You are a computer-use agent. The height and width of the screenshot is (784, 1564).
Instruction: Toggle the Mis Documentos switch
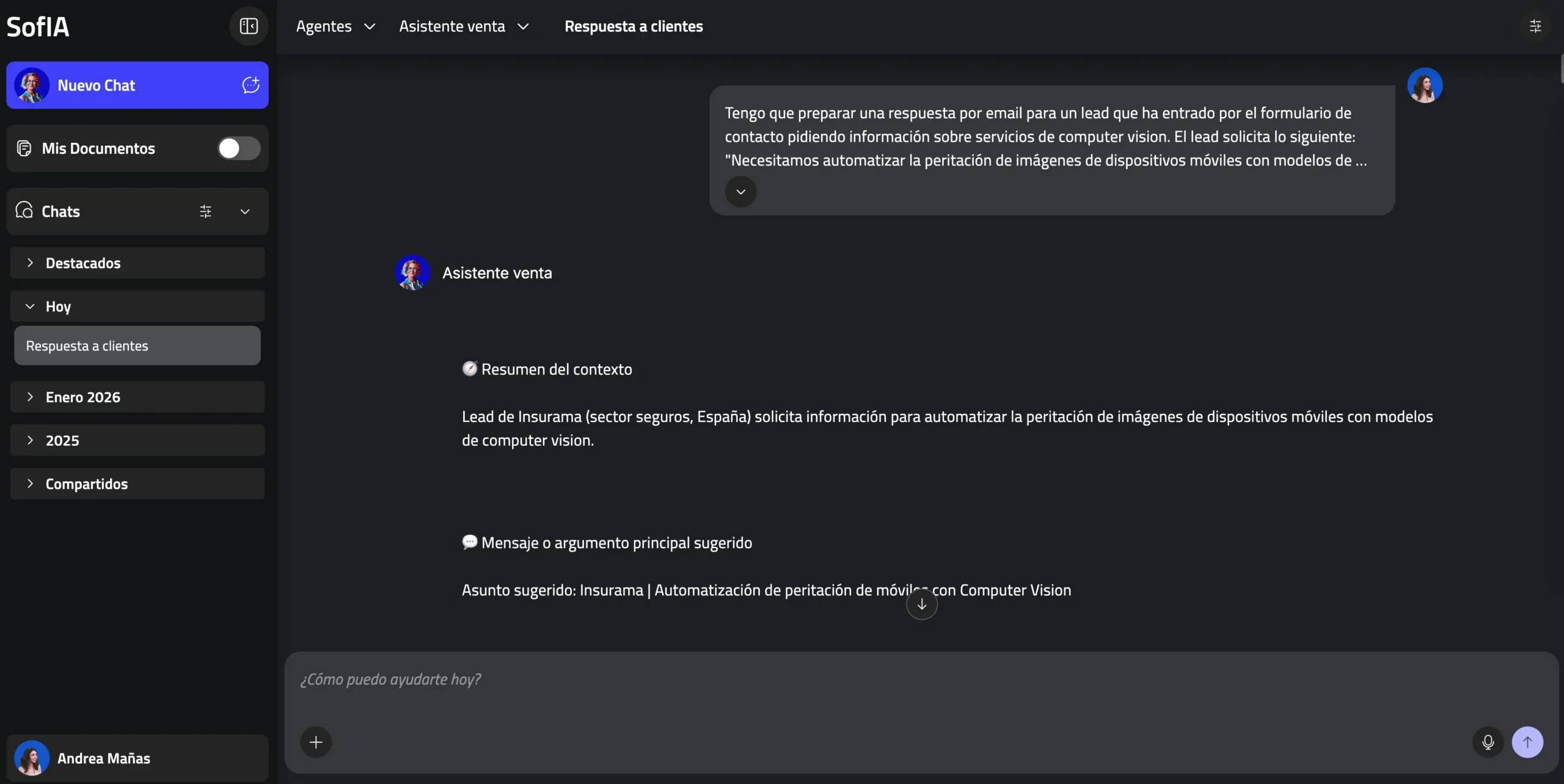[238, 148]
